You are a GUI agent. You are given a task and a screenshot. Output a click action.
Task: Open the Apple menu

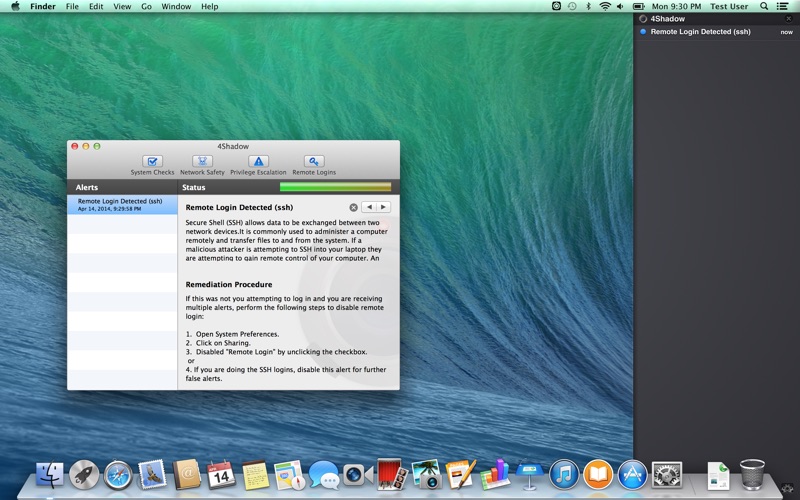click(15, 6)
